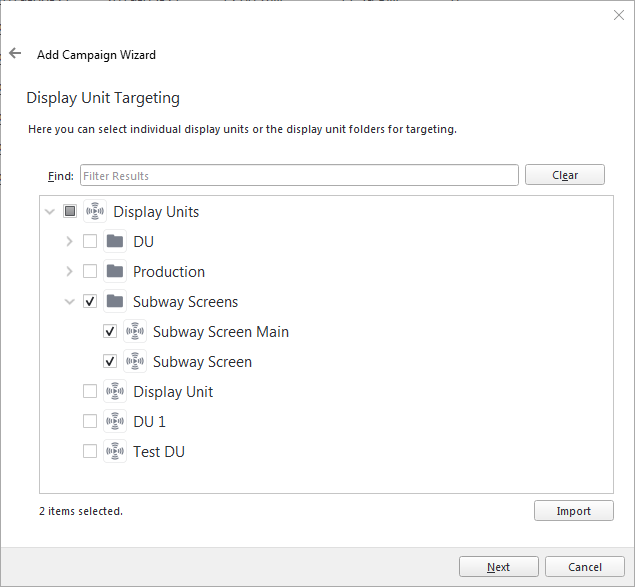
Task: Uncheck the Subway Screens folder checkbox
Action: [90, 301]
